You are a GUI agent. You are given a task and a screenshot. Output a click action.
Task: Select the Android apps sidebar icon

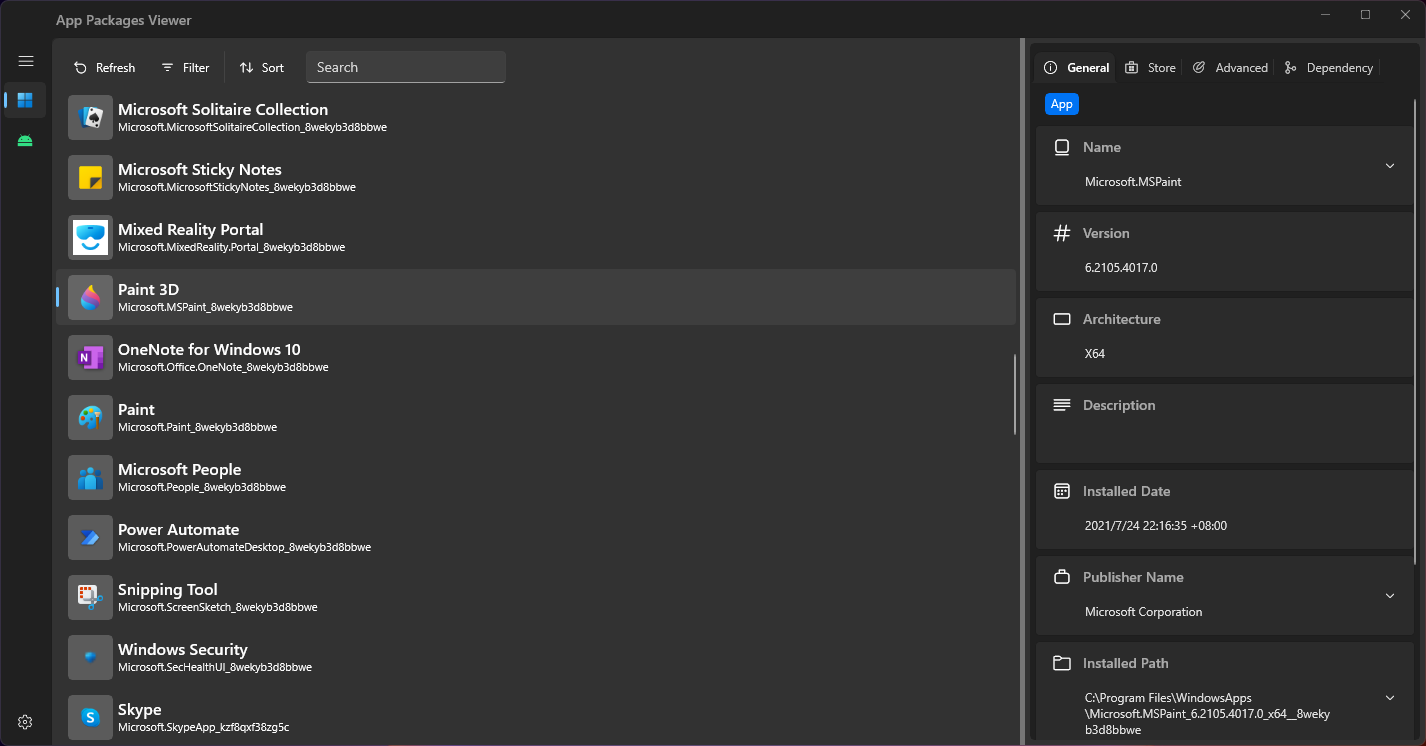[25, 140]
